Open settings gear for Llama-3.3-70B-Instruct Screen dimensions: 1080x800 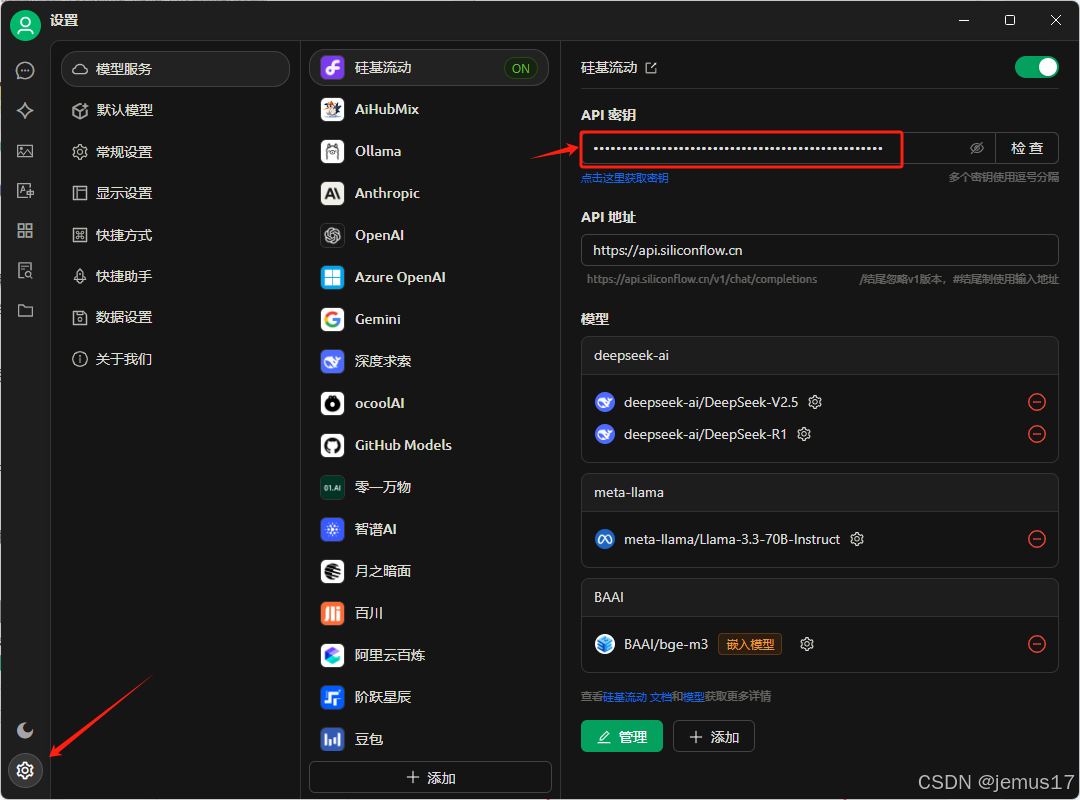click(x=857, y=539)
